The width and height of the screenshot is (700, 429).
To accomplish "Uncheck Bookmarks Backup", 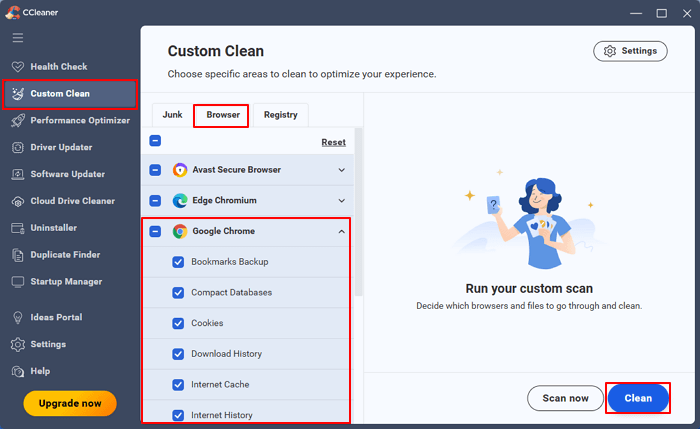I will pos(178,262).
